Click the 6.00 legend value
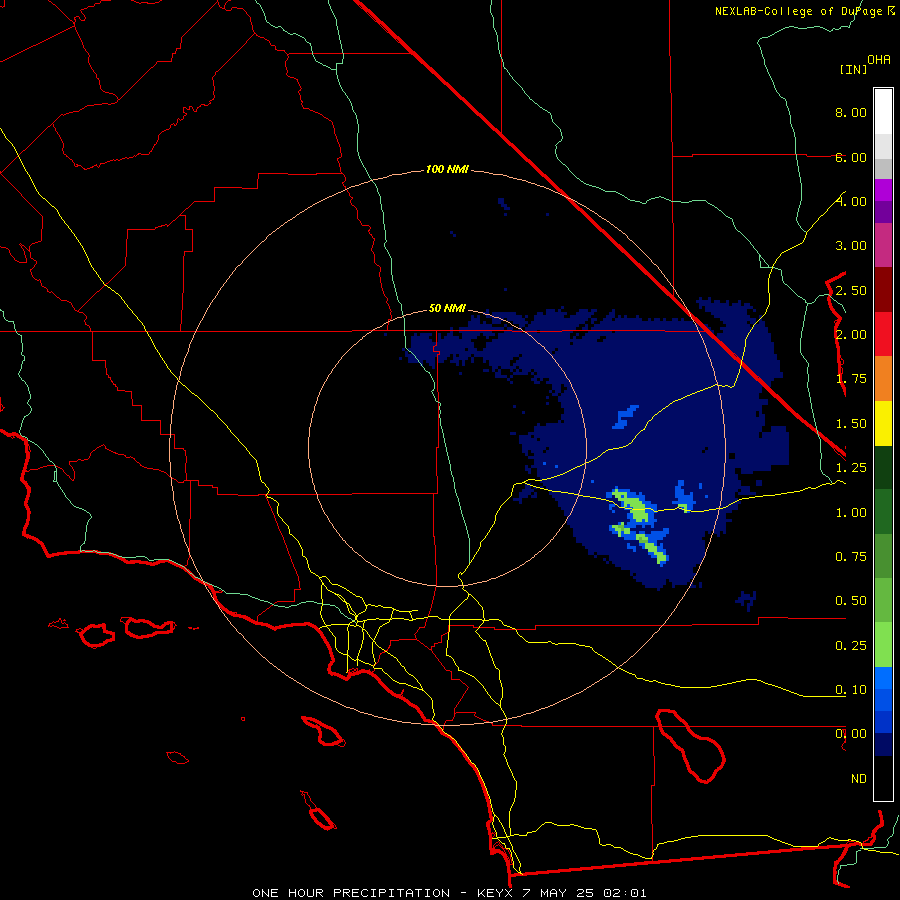 tap(851, 157)
